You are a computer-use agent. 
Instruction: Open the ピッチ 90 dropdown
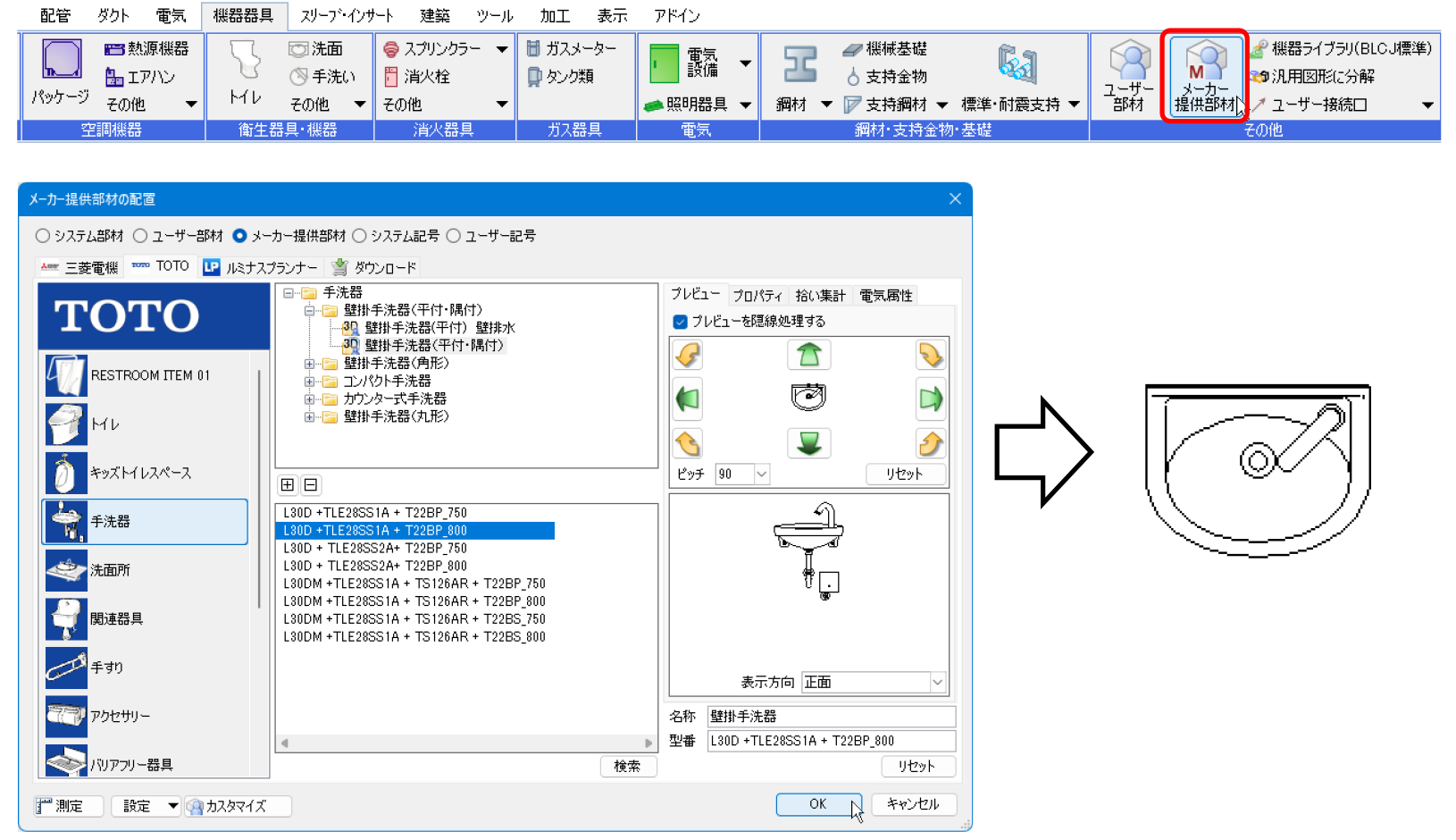pyautogui.click(x=762, y=475)
